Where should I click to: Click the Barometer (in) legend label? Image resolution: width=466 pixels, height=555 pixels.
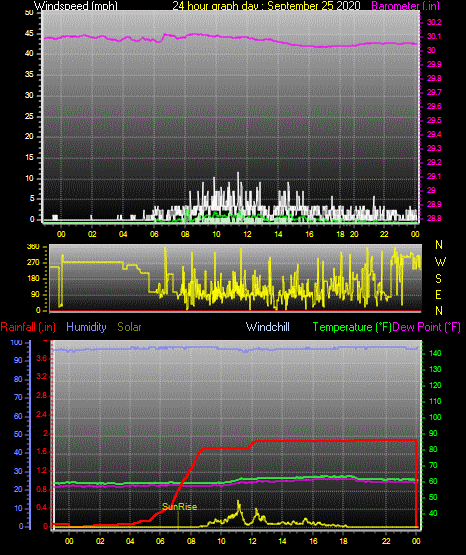406,5
